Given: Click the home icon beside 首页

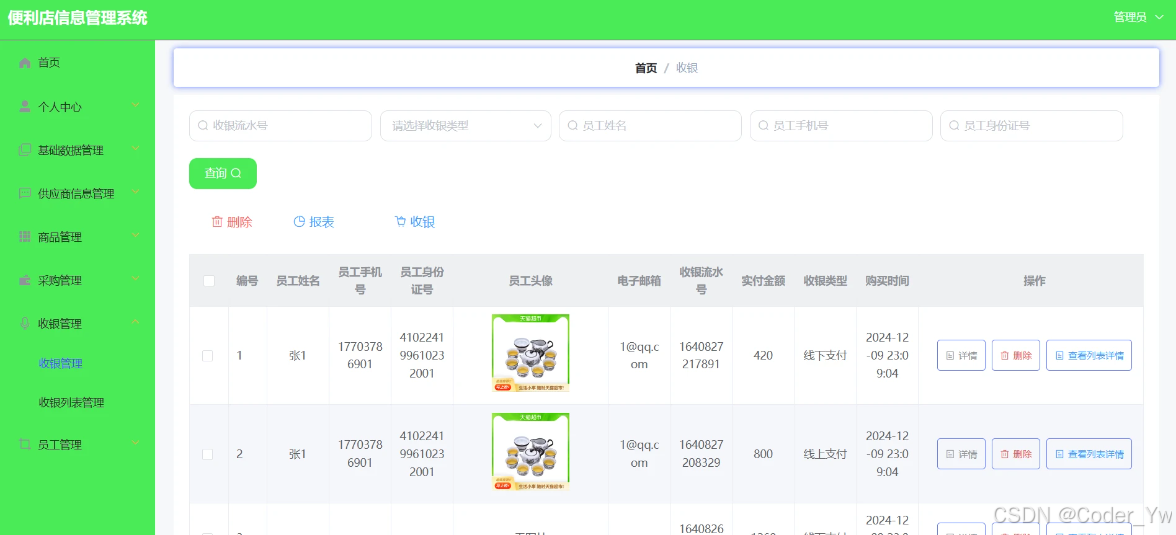Looking at the screenshot, I should [25, 63].
